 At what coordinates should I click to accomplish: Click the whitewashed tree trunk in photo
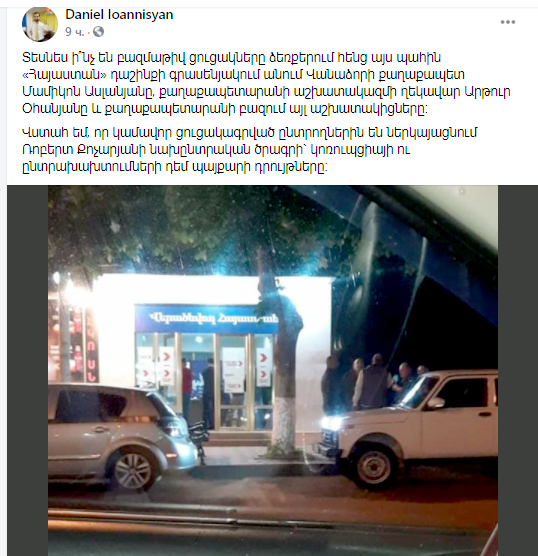click(283, 428)
